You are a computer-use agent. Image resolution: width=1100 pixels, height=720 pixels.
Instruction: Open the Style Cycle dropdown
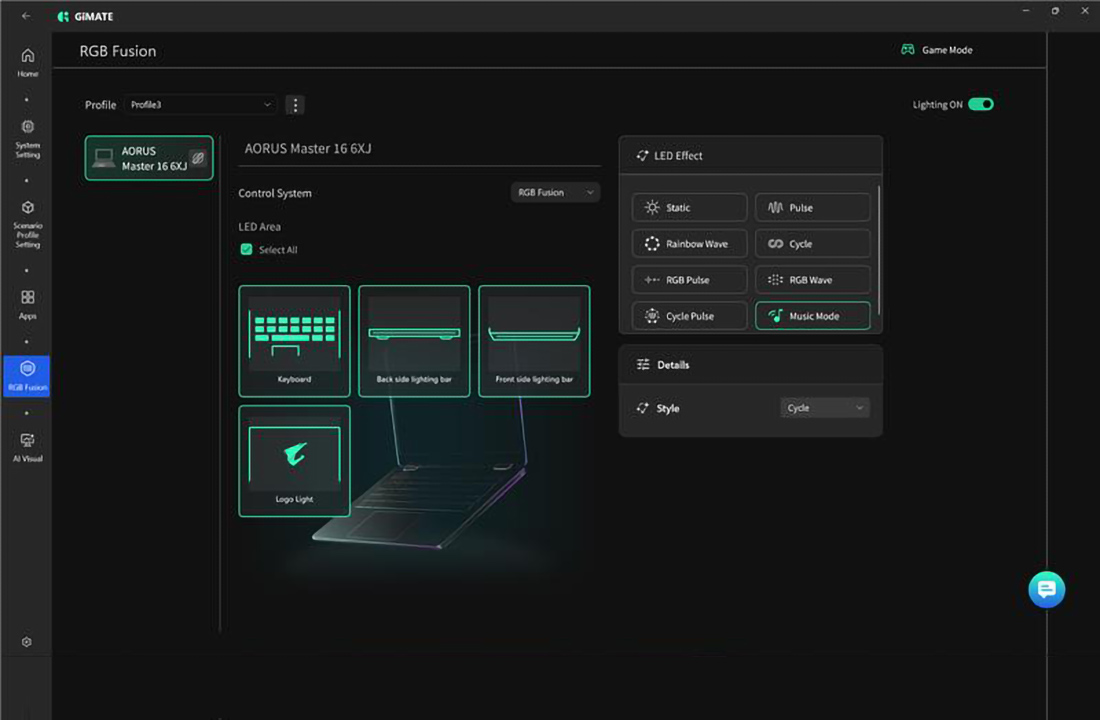coord(824,408)
